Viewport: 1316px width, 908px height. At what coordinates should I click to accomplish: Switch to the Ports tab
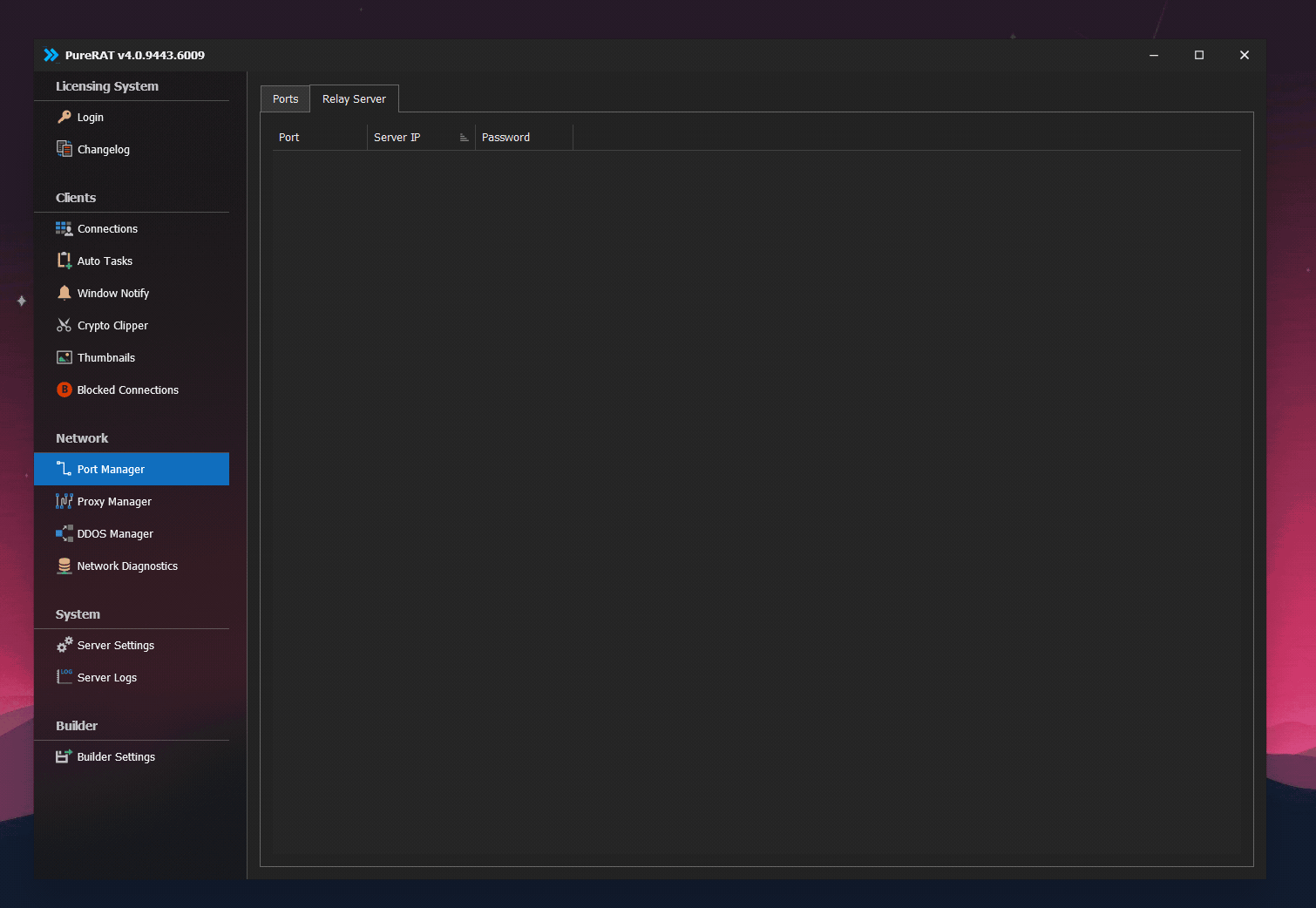tap(285, 98)
